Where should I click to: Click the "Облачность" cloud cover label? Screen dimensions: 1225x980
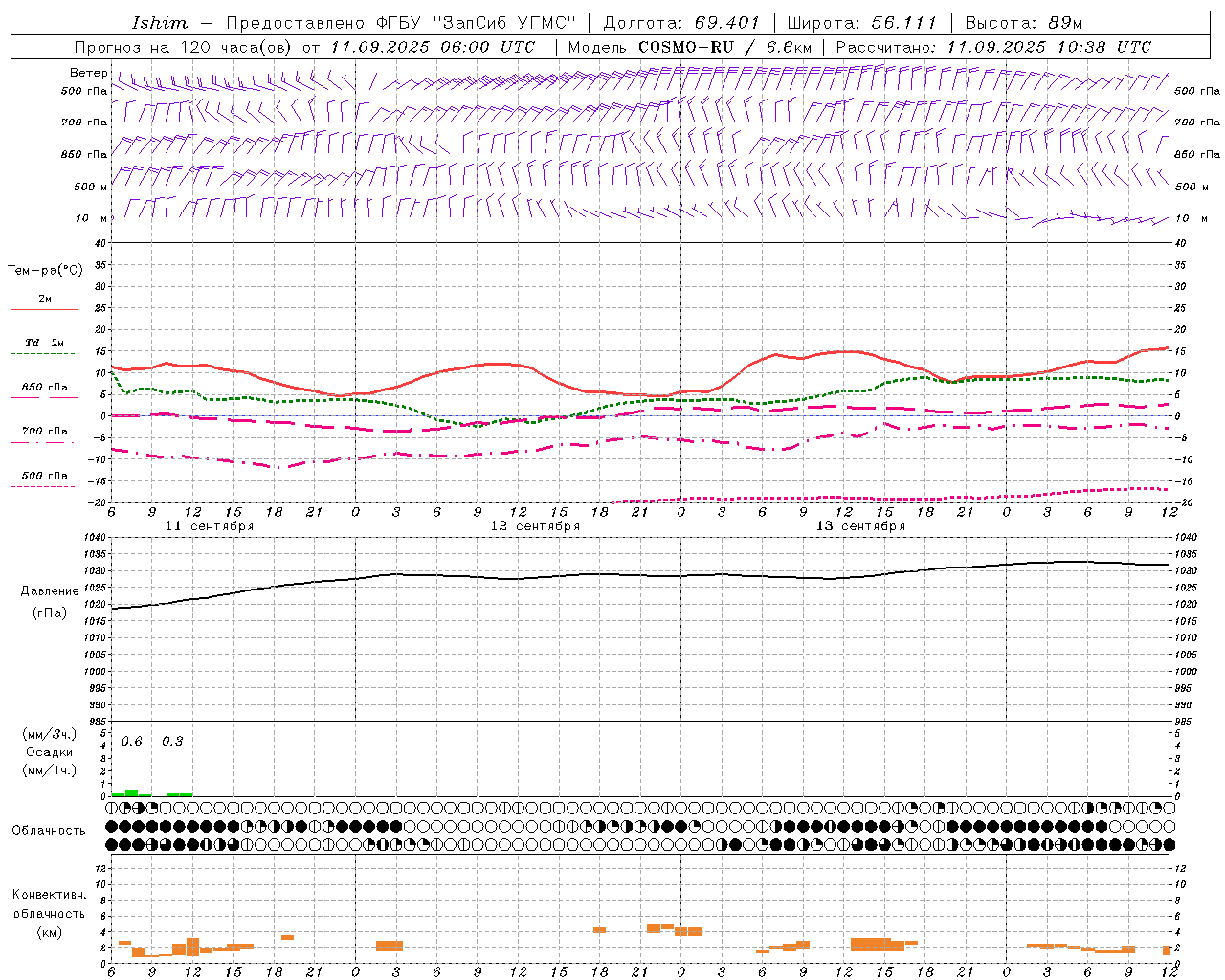49,831
